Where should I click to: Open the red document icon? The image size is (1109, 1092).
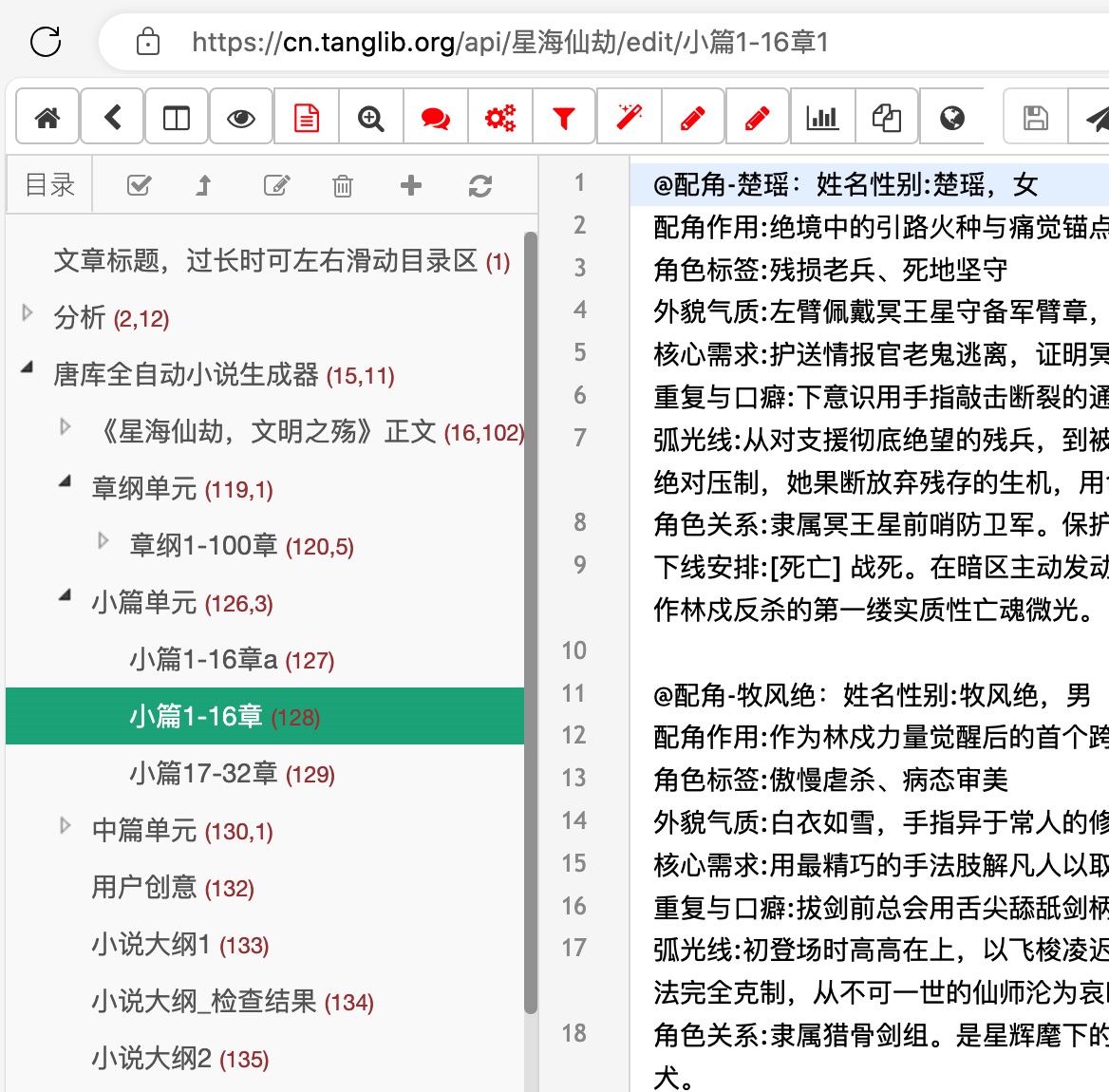point(307,118)
